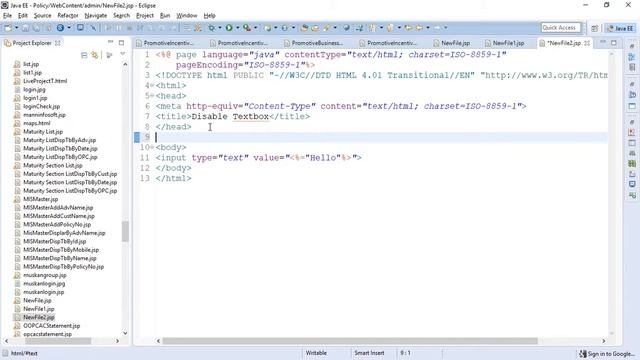640x360 pixels.
Task: Open the Refactor menu
Action: [68, 16]
